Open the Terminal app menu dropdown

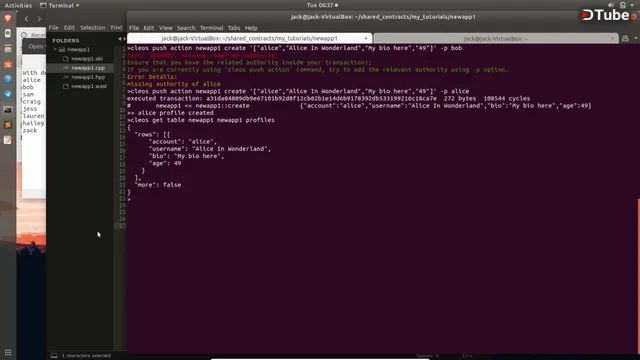pos(60,5)
